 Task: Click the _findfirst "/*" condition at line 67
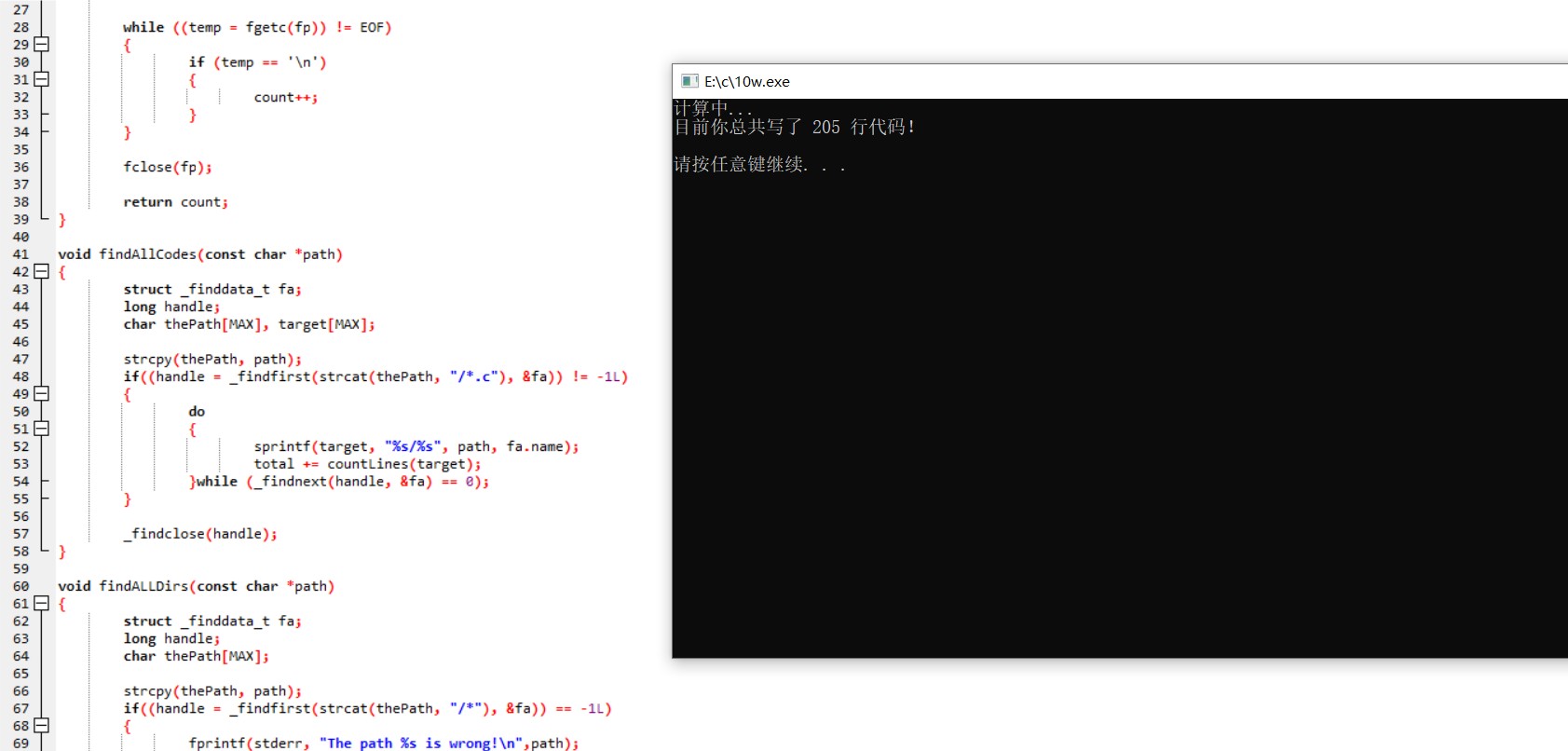pyautogui.click(x=367, y=708)
